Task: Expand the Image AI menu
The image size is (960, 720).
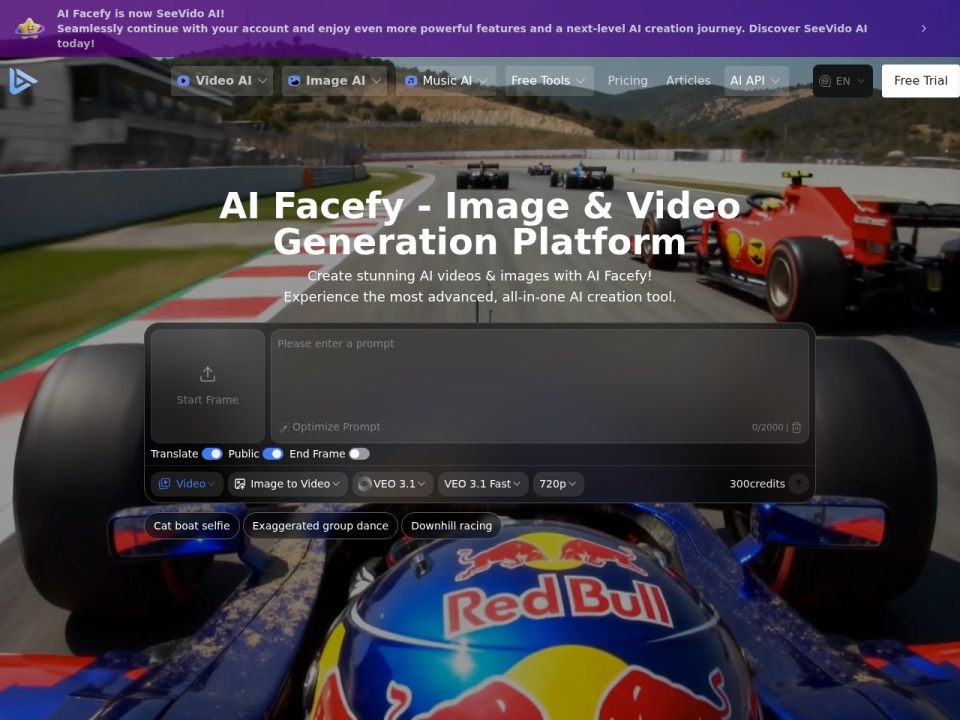Action: [334, 81]
